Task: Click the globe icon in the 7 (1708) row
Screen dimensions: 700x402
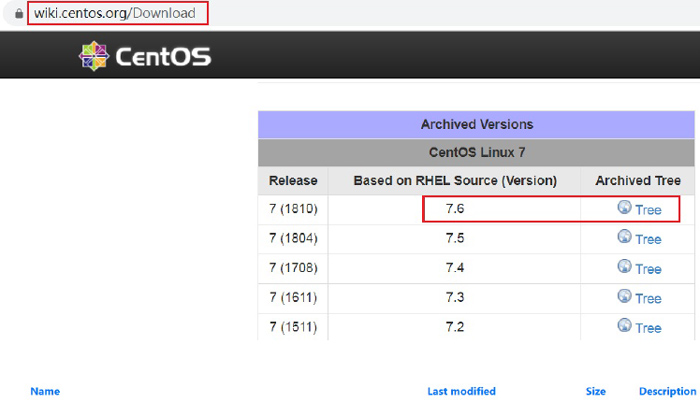Action: pos(625,266)
